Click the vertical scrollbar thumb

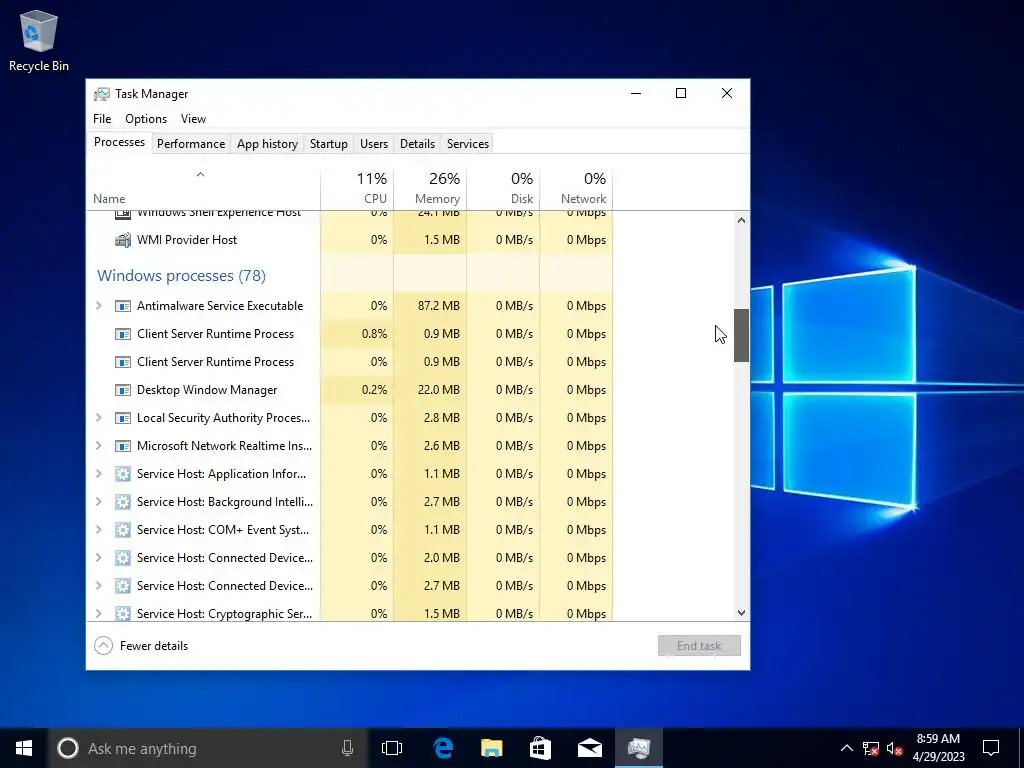coord(741,336)
